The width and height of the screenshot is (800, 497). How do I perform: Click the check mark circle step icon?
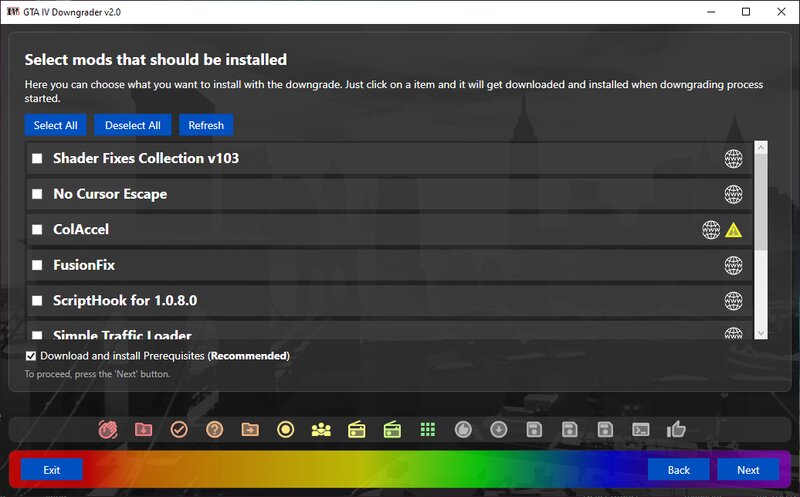[x=179, y=430]
